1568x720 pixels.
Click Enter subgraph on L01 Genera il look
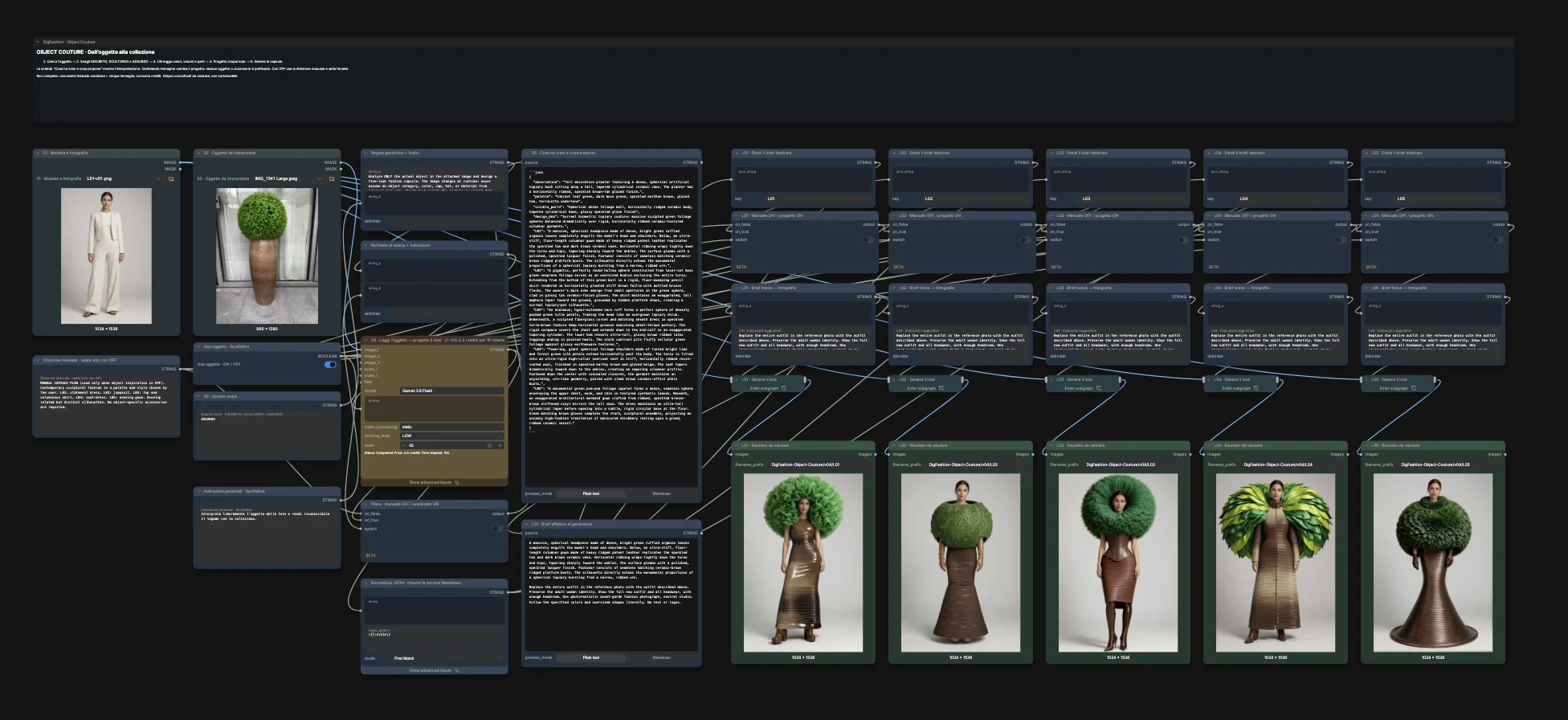(768, 388)
